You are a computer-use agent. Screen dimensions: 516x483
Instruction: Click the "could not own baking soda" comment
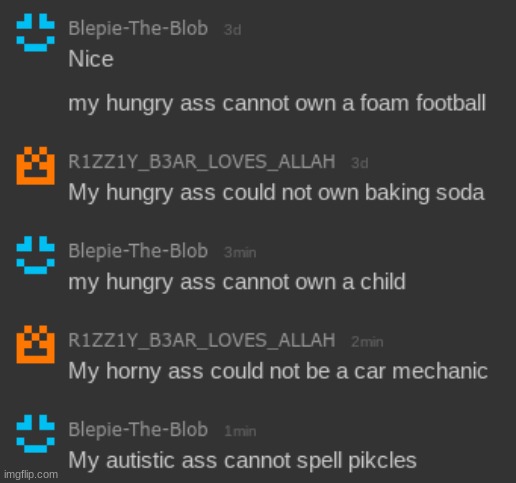[x=276, y=193]
